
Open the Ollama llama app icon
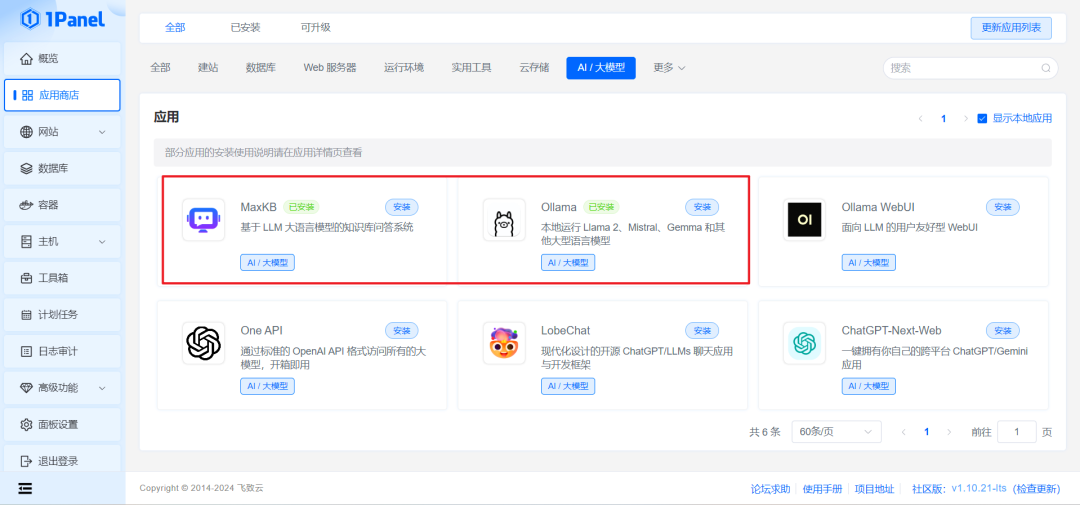click(504, 220)
